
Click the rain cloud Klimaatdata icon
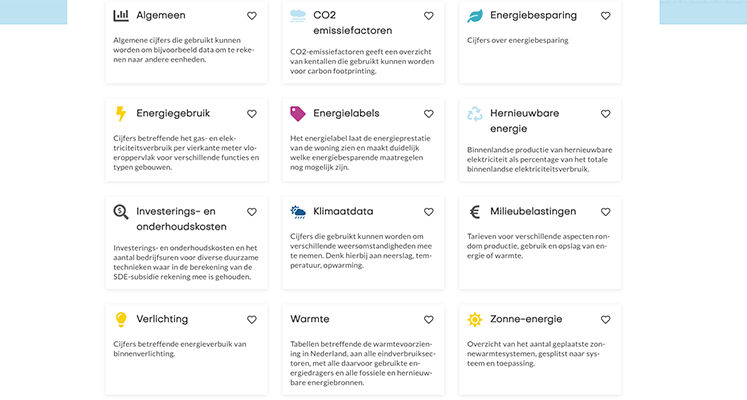(x=298, y=212)
